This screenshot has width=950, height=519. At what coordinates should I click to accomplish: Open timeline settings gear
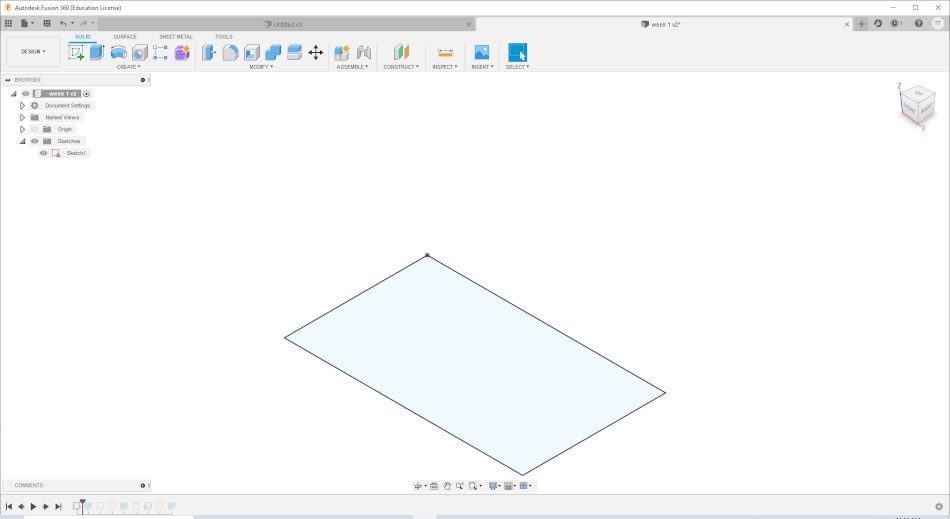pos(939,506)
